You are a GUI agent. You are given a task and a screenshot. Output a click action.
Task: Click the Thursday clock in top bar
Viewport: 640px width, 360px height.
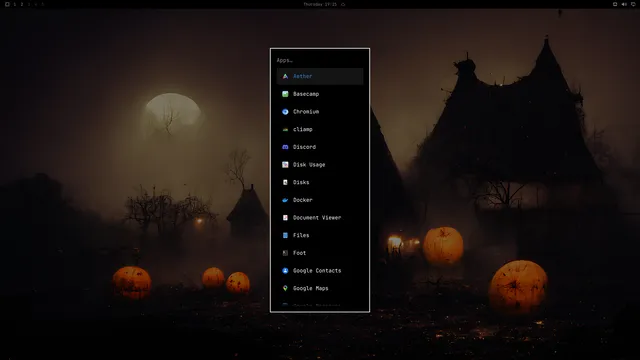pos(320,4)
